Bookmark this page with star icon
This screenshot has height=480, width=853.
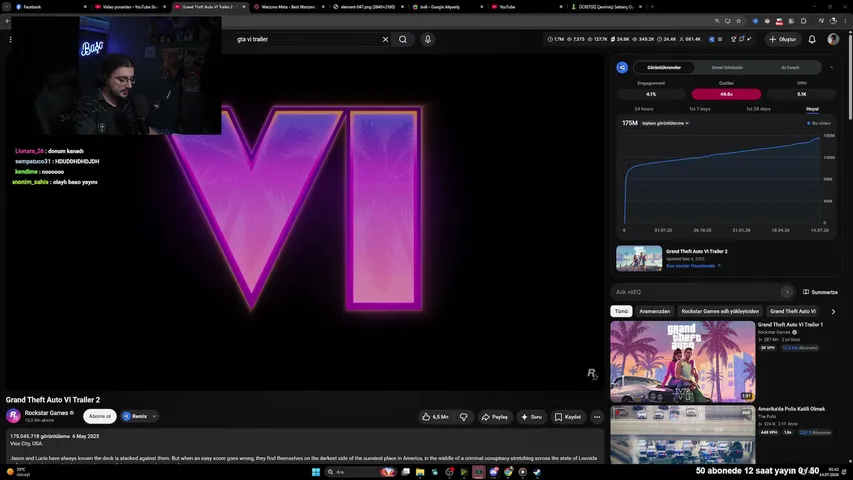coord(738,21)
